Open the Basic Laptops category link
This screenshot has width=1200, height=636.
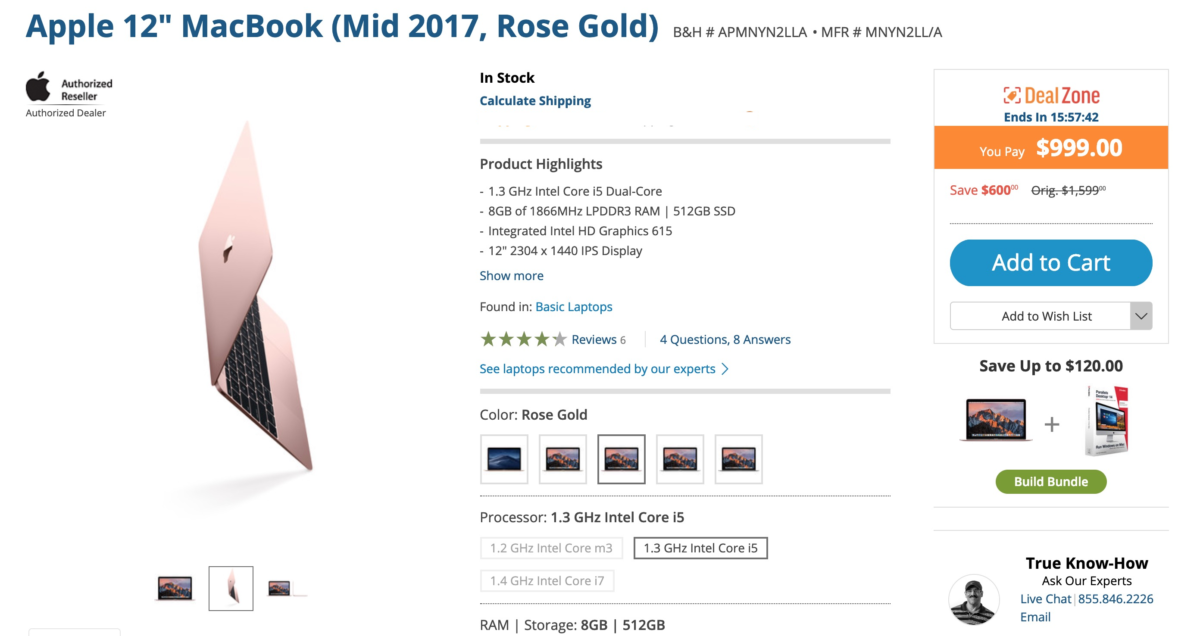(x=574, y=307)
